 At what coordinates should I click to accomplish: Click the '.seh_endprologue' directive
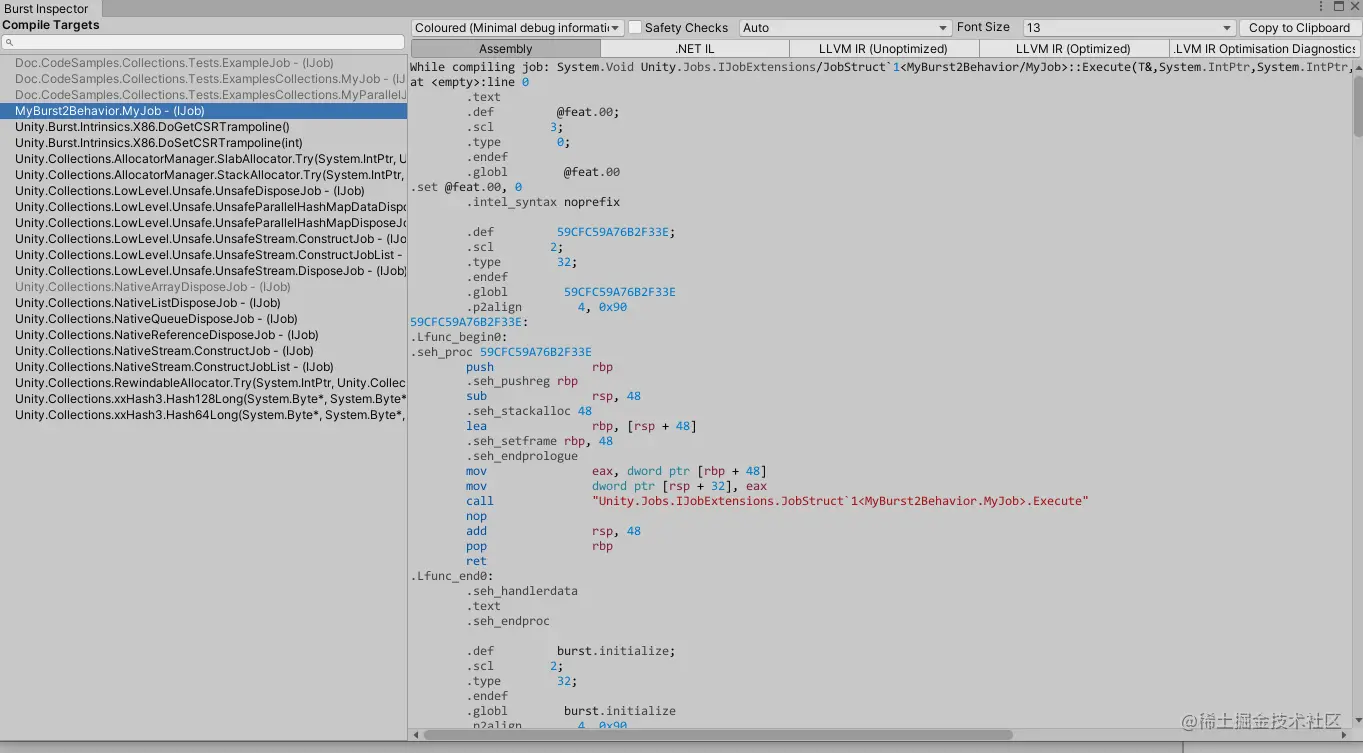[x=522, y=456]
